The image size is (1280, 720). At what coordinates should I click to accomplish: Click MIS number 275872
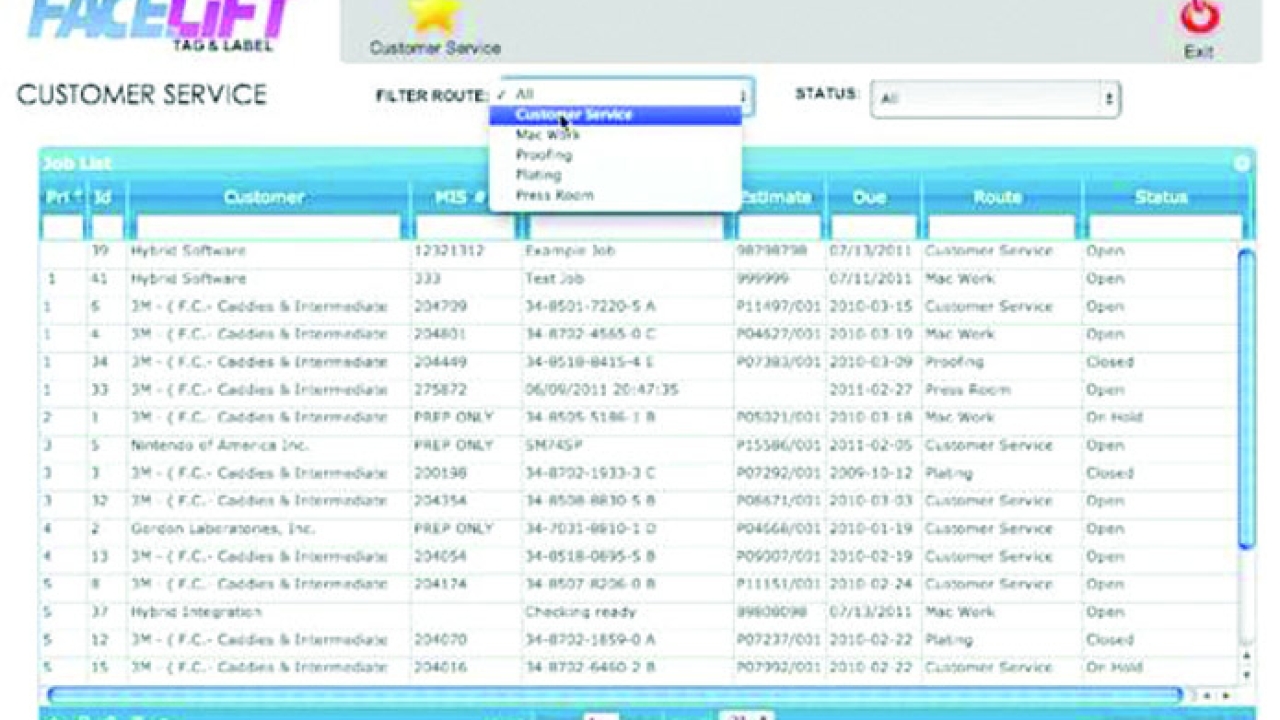pos(438,389)
